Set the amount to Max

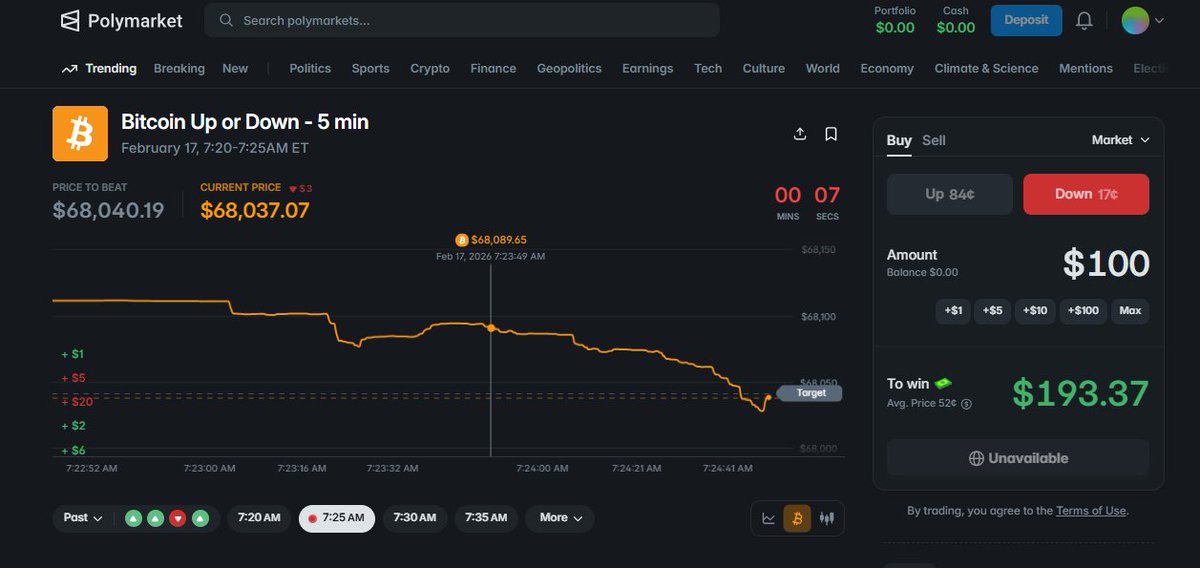pos(1130,311)
